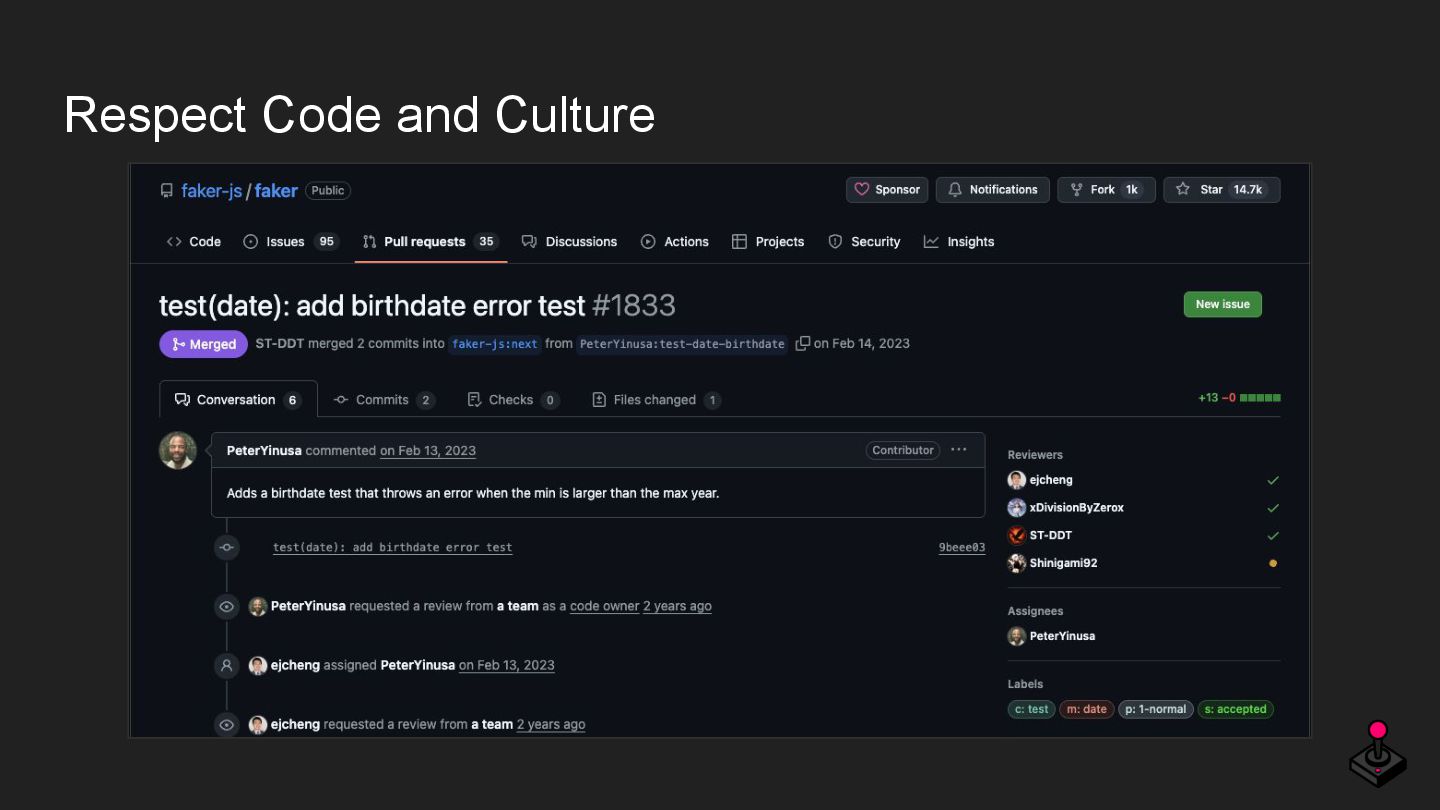The width and height of the screenshot is (1440, 810).
Task: Switch to the Code tab
Action: [194, 241]
